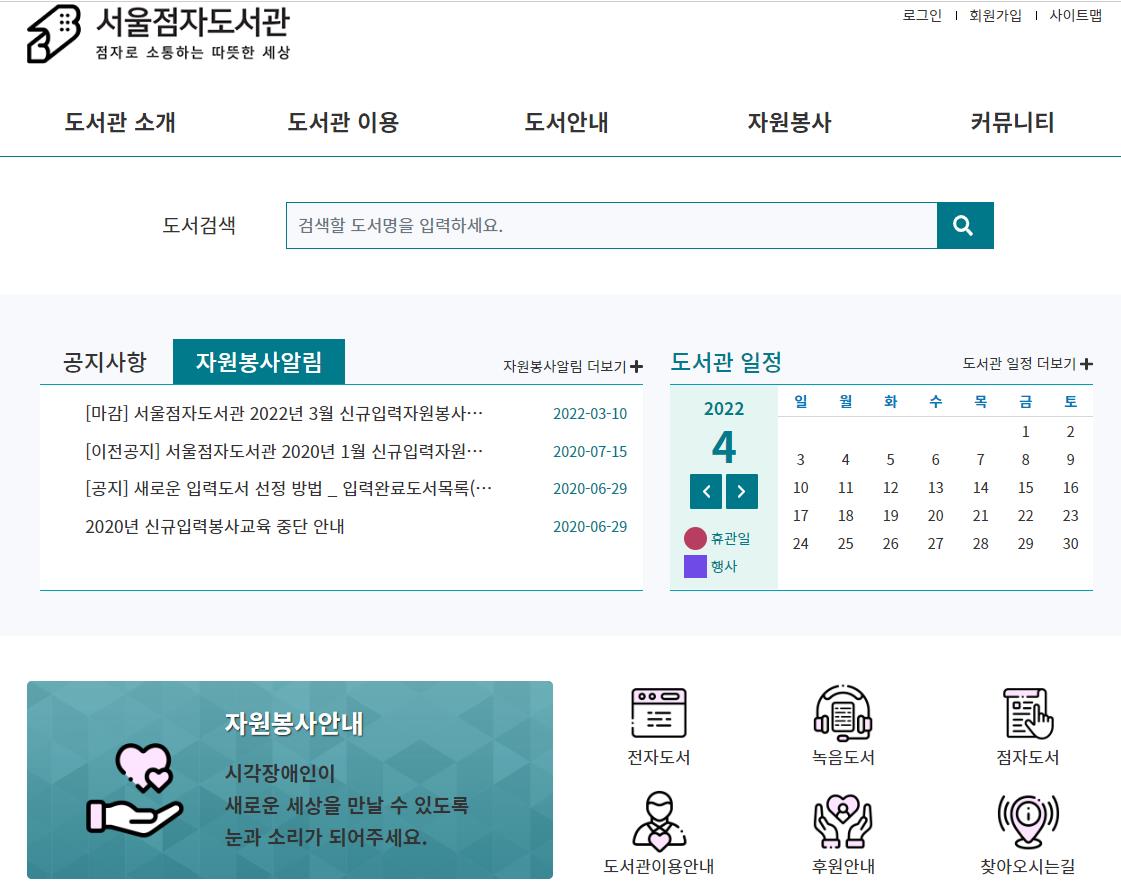Open the 자원봉사안내 banner
This screenshot has height=882, width=1121.
coord(290,780)
